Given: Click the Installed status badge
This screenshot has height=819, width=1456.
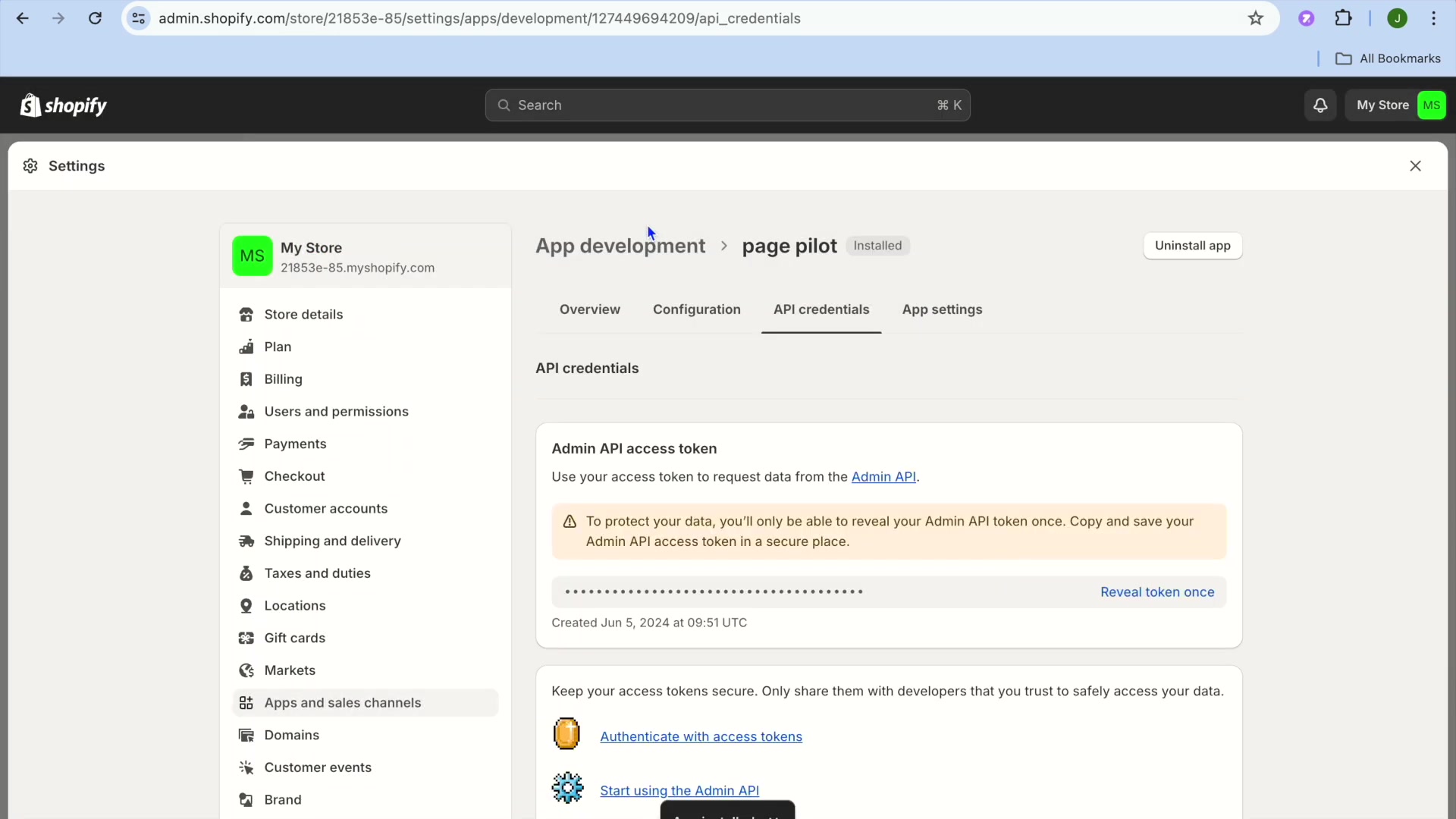Looking at the screenshot, I should point(877,246).
